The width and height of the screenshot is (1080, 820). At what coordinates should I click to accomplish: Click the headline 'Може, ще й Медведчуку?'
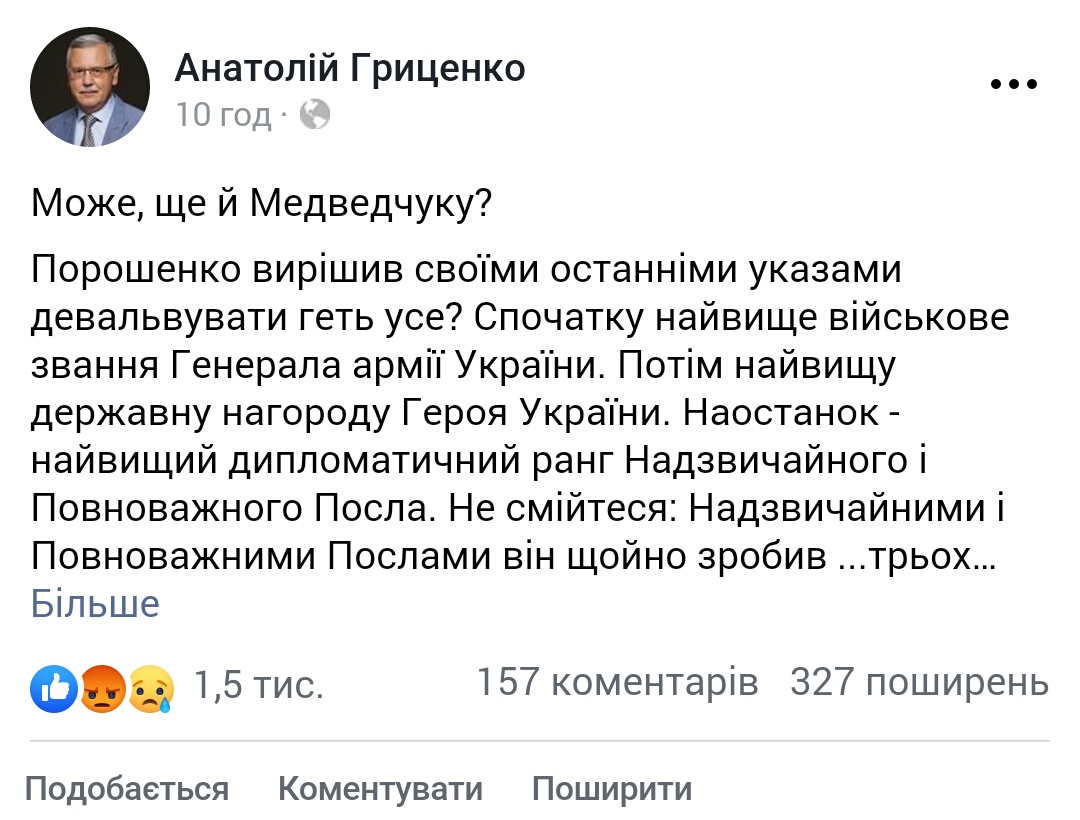coord(262,204)
